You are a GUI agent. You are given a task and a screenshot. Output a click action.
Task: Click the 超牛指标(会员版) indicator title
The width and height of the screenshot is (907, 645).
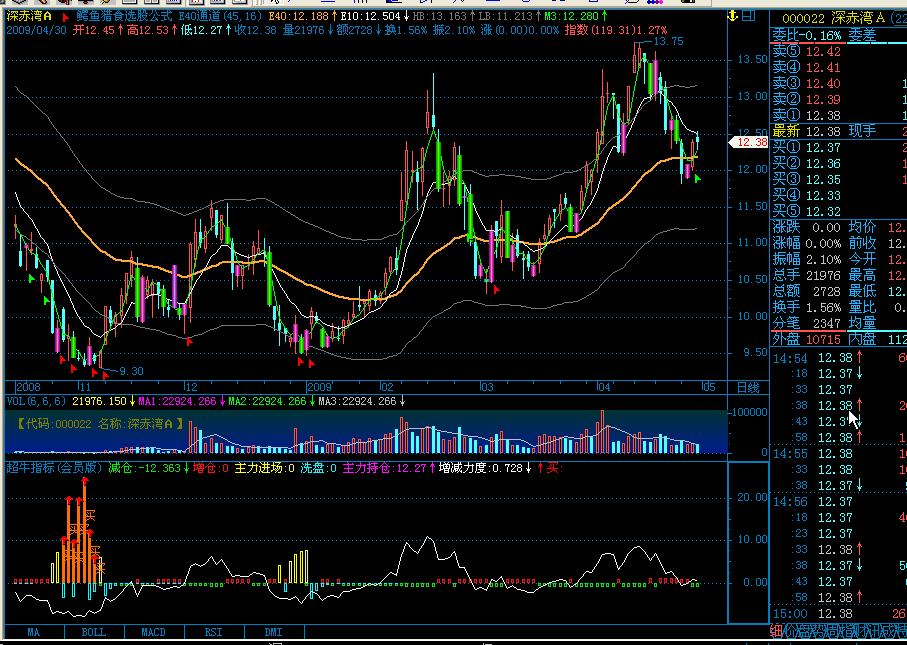coord(54,467)
